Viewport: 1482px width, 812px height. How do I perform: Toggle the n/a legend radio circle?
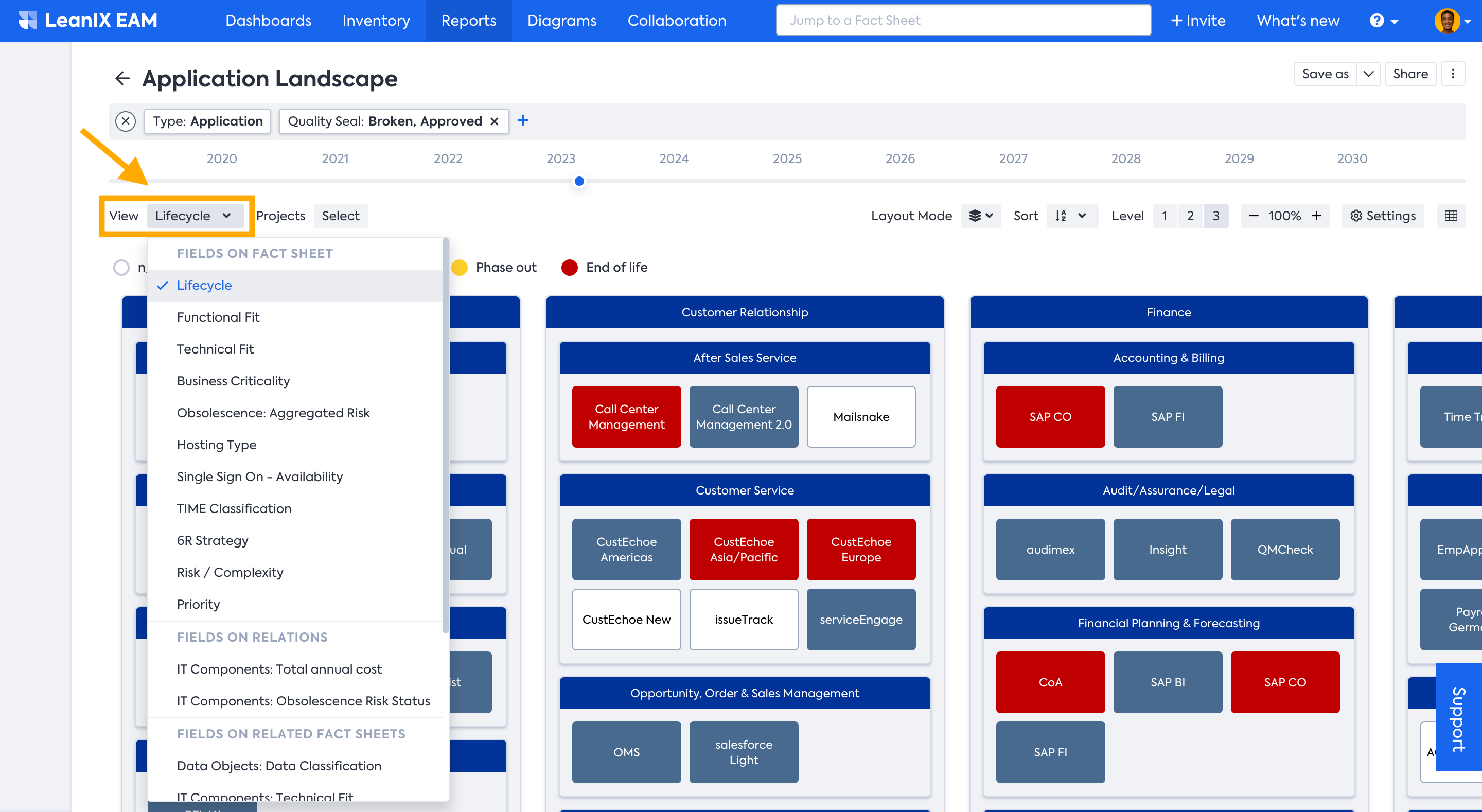pos(121,267)
